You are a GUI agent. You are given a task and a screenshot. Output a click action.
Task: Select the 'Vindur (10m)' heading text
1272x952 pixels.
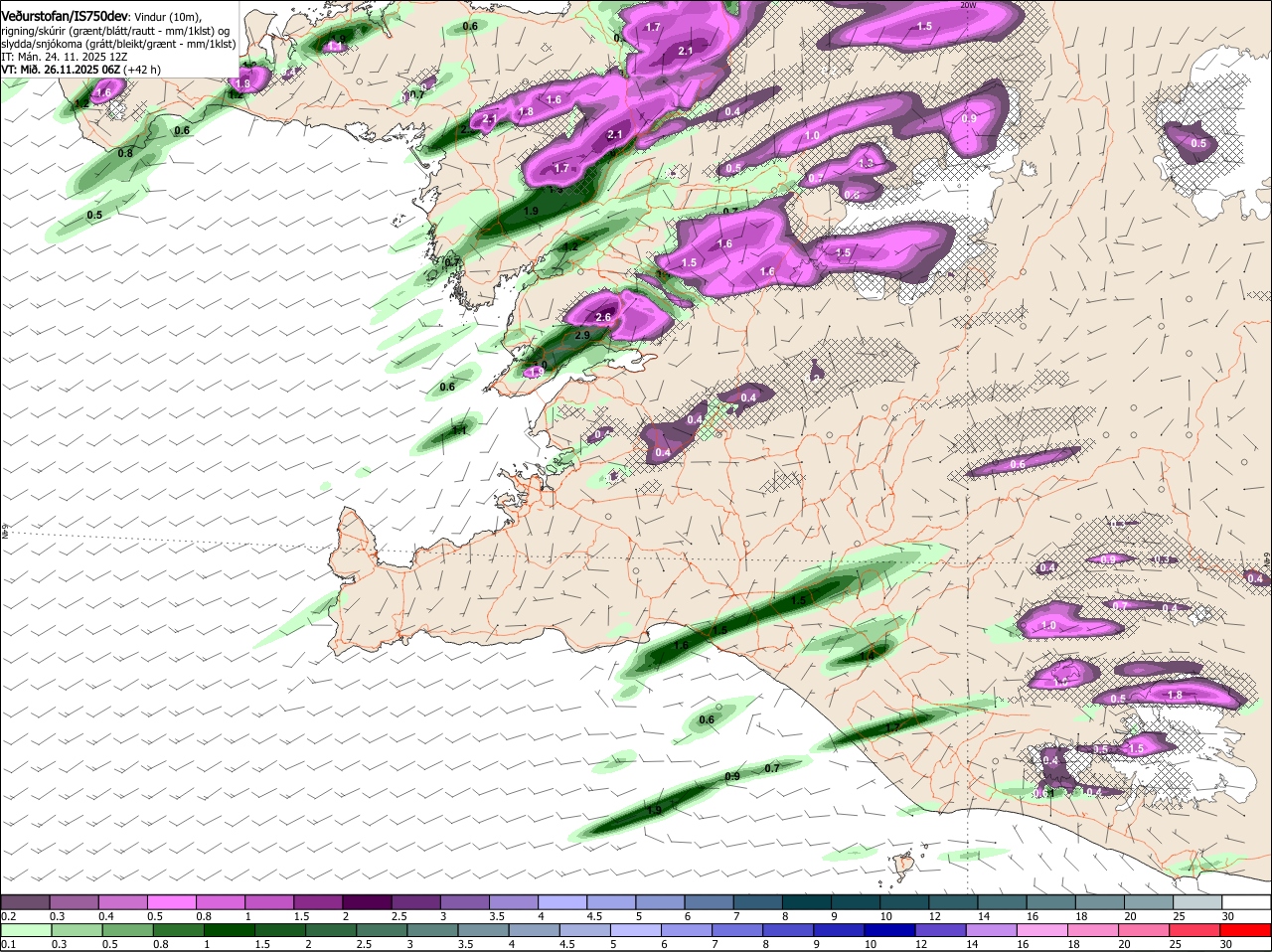[x=167, y=18]
